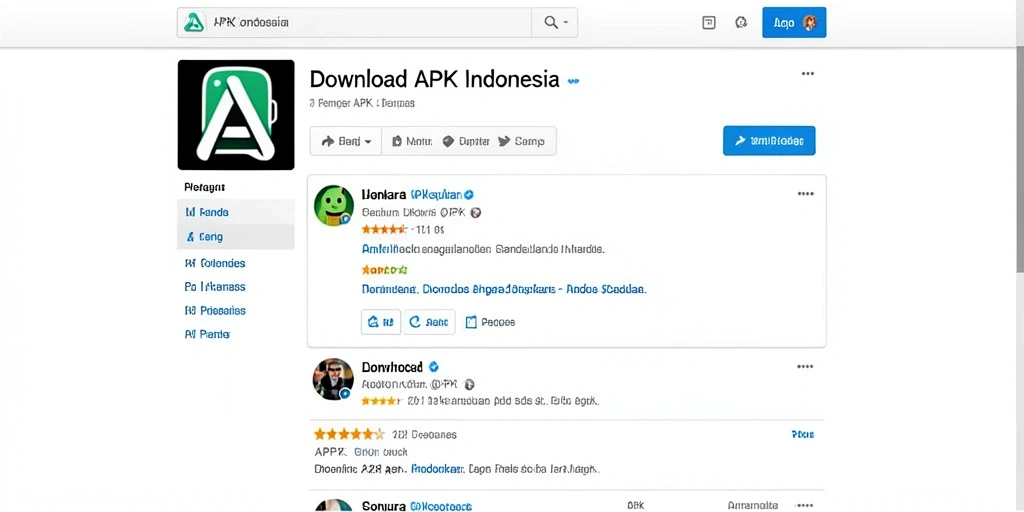Open the three-dot menu on the Sonura row
Screen dimensions: 1024x512
(x=806, y=505)
